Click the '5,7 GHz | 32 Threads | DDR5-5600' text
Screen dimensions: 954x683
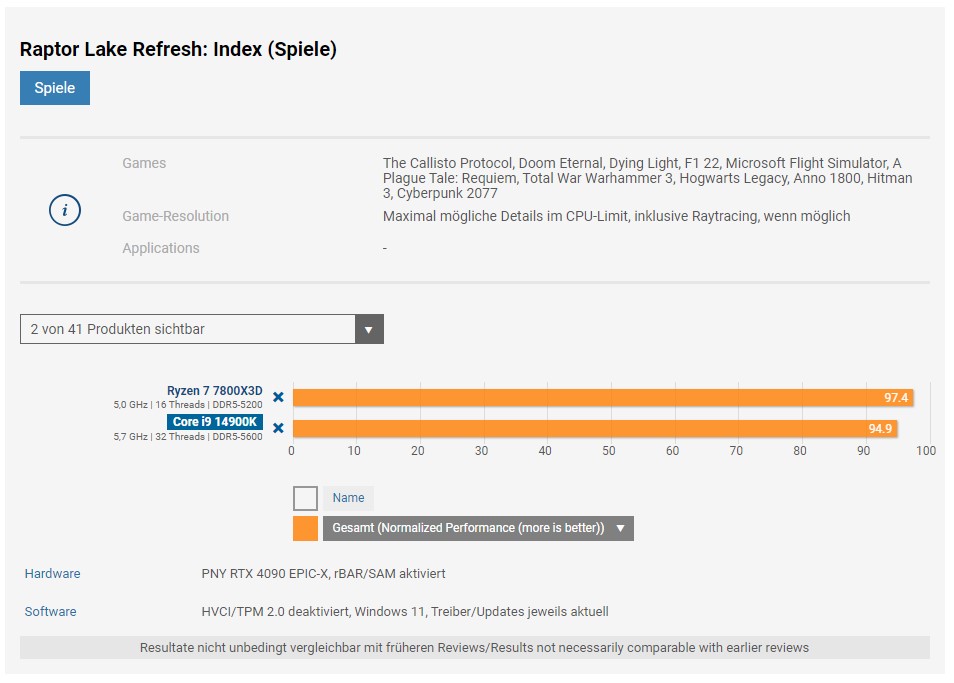(188, 437)
